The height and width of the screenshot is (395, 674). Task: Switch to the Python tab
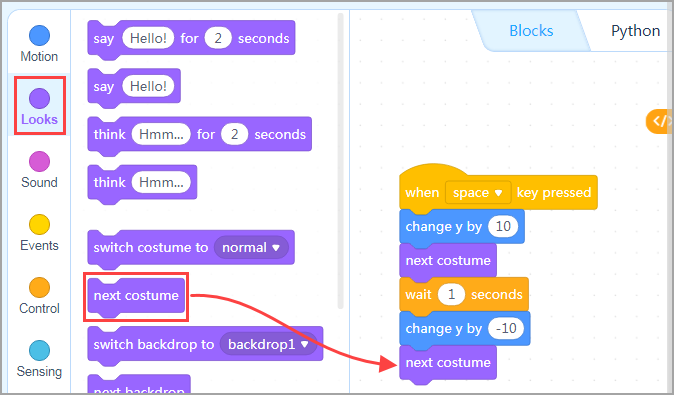[x=635, y=31]
